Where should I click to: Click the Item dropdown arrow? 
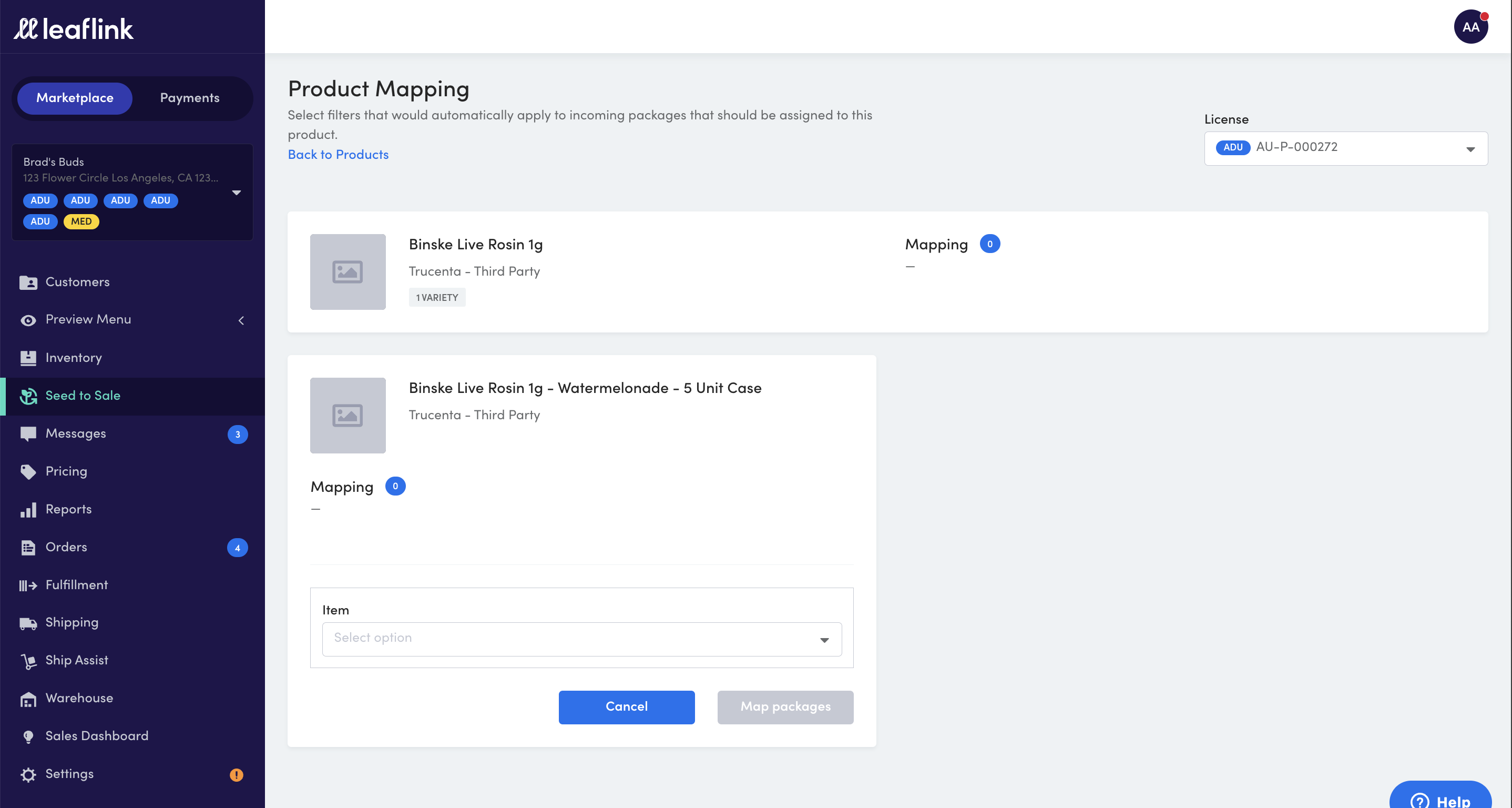824,640
